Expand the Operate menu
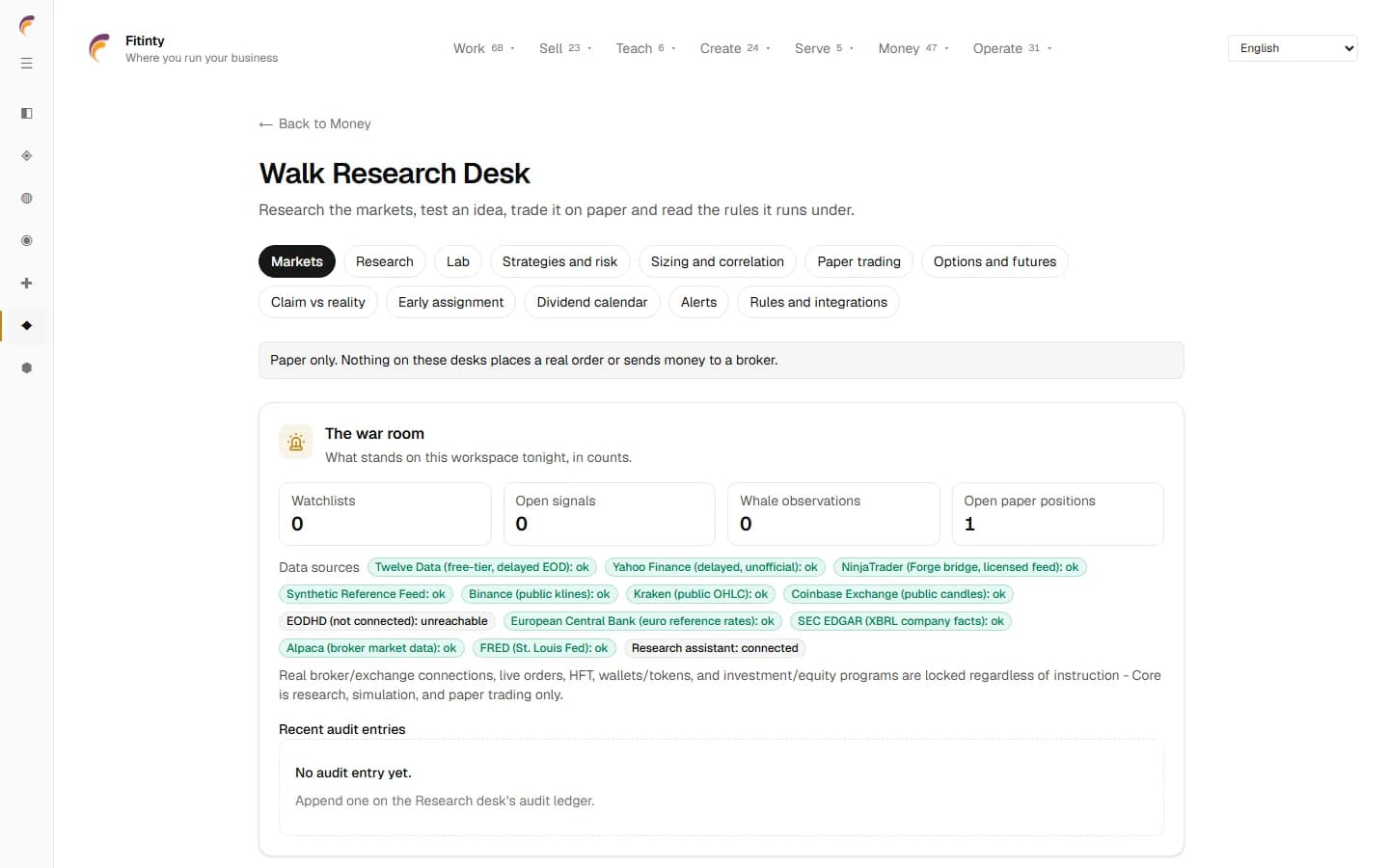The image size is (1389, 868). coord(1012,48)
